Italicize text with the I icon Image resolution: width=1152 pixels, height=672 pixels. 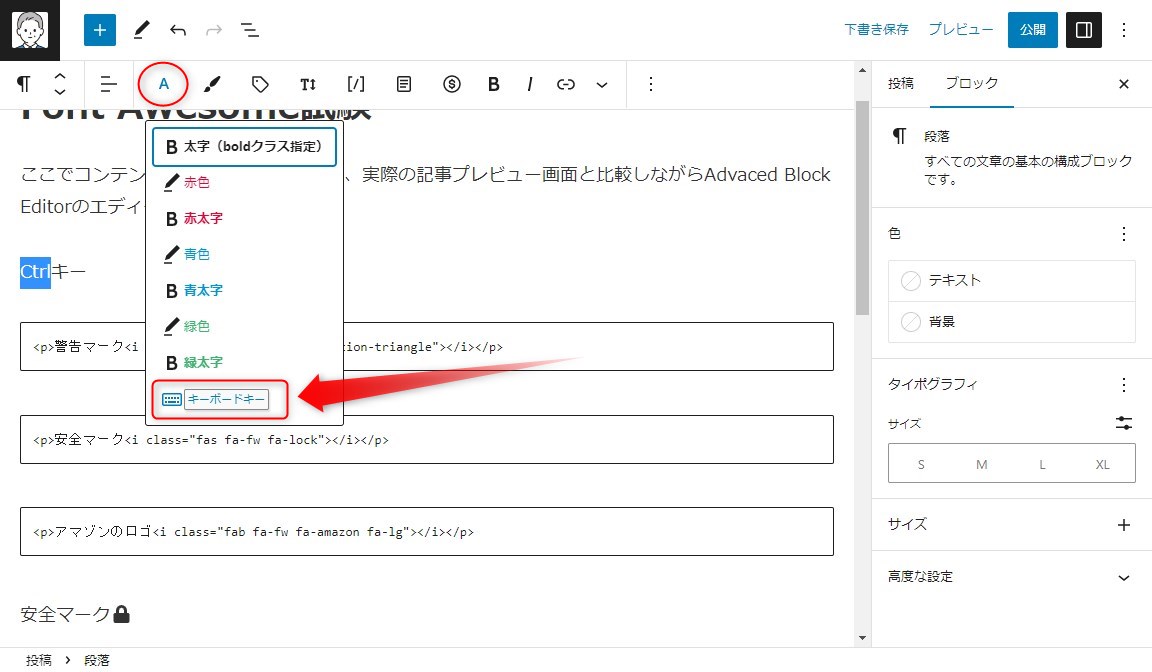pyautogui.click(x=529, y=84)
